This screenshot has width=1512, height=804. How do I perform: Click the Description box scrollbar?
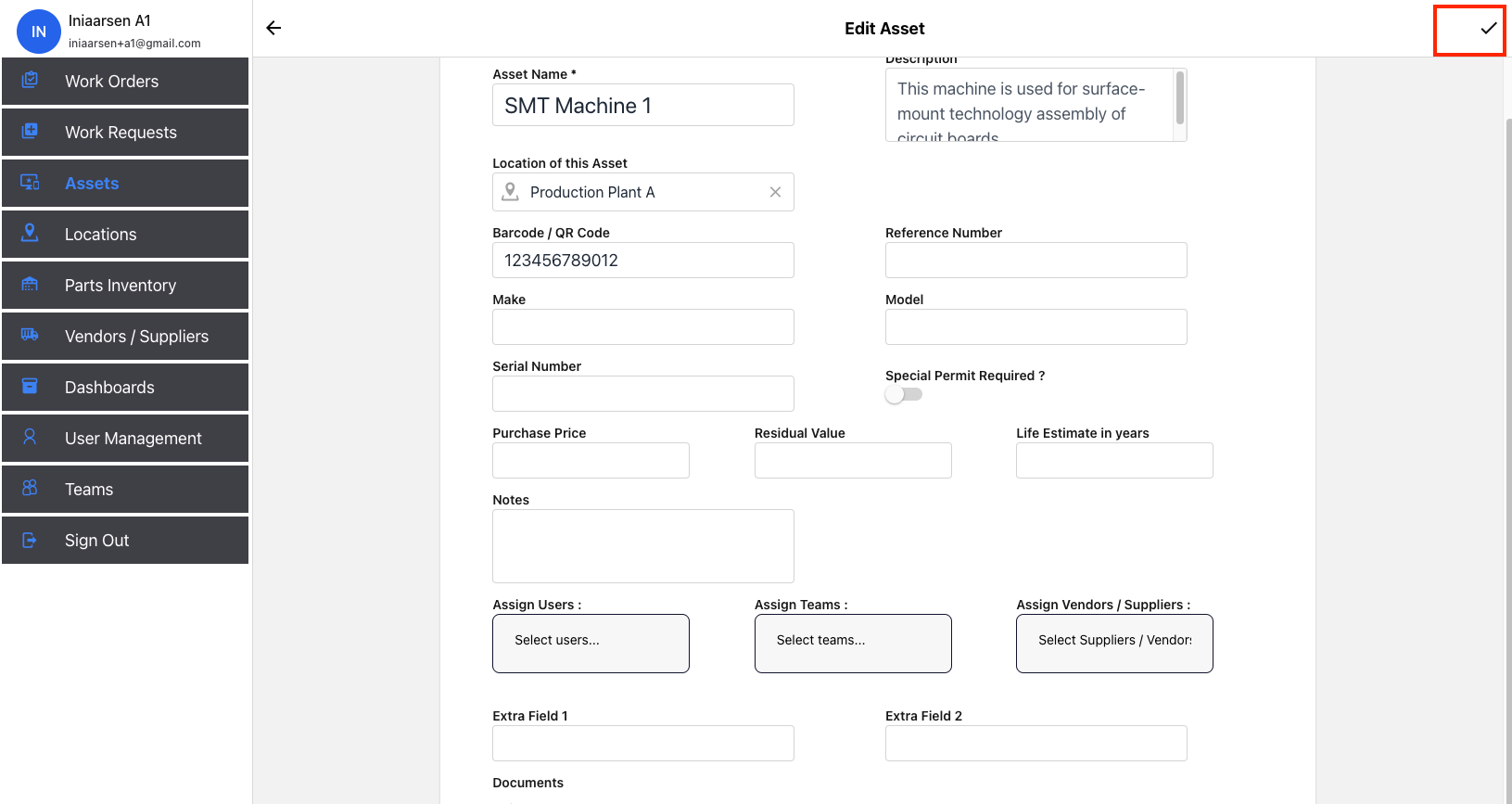pos(1180,97)
